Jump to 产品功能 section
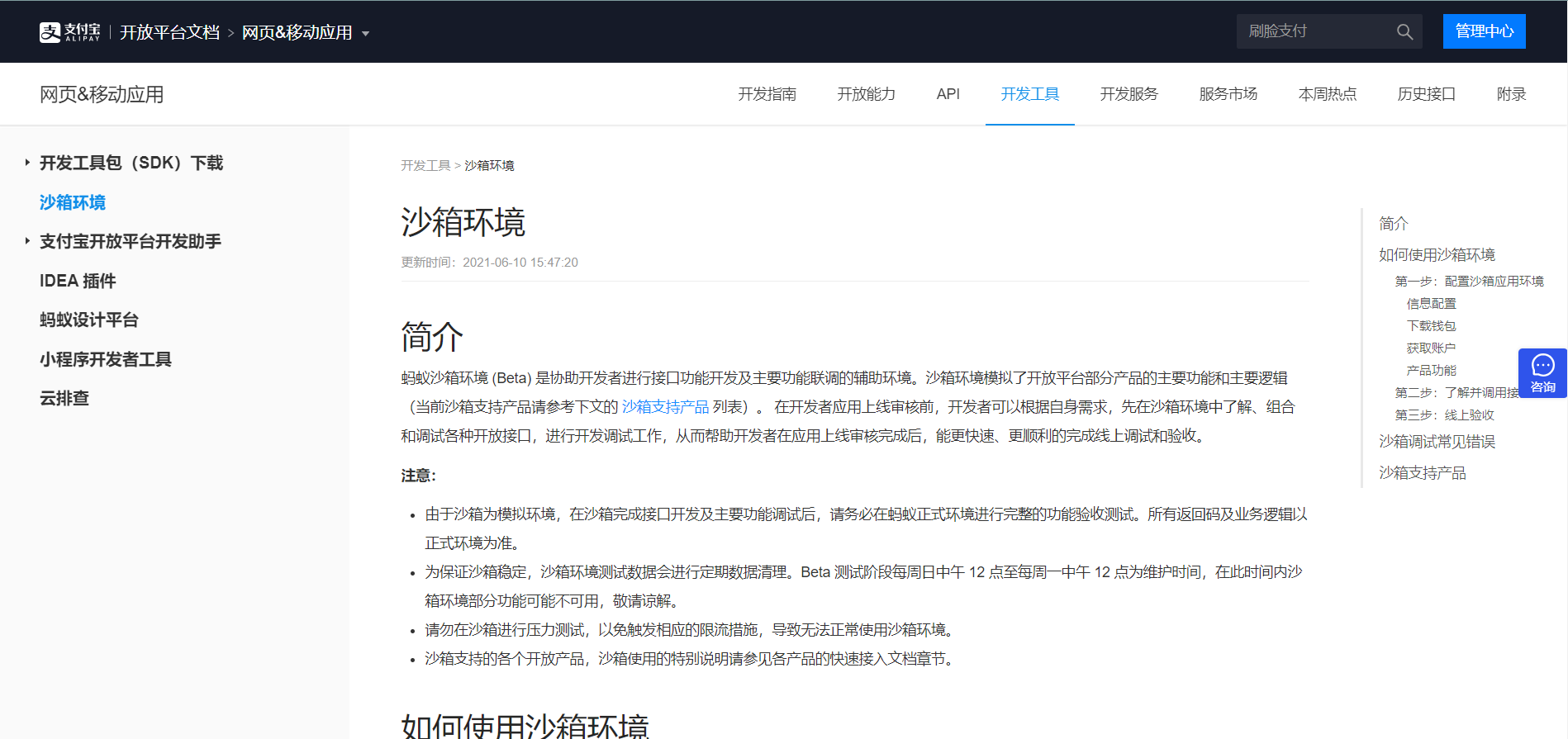1568x739 pixels. [x=1431, y=370]
